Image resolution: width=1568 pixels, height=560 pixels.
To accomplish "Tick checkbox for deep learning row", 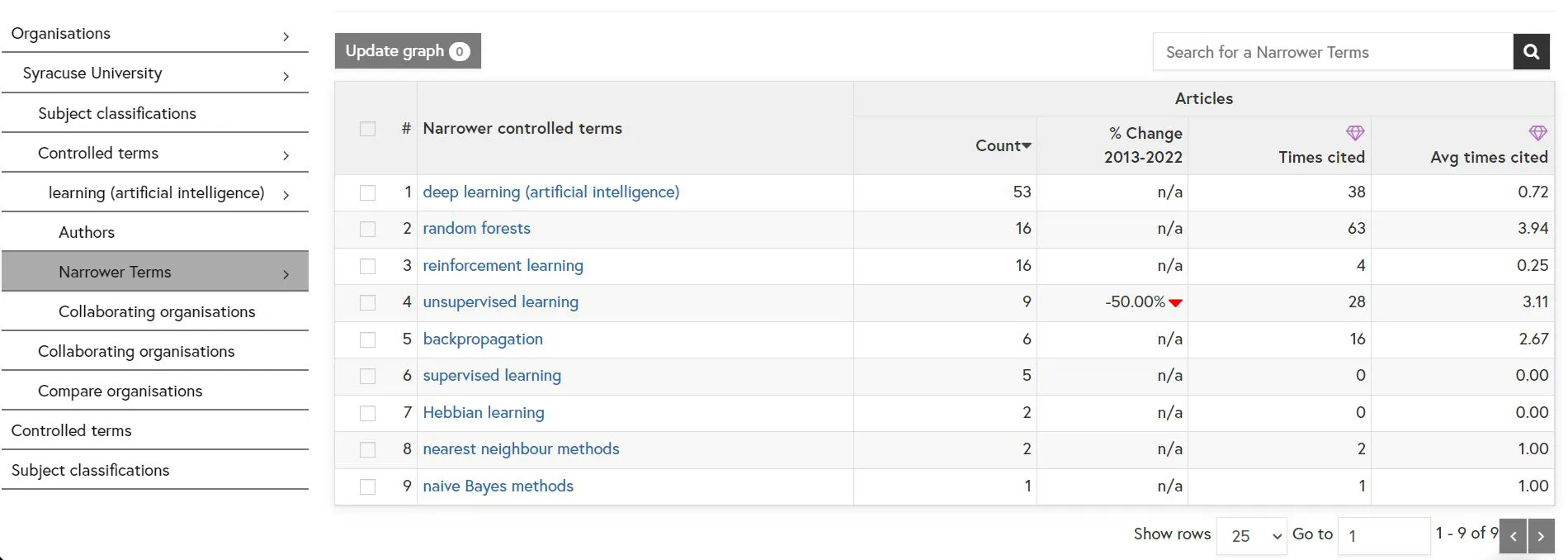I will click(x=368, y=192).
